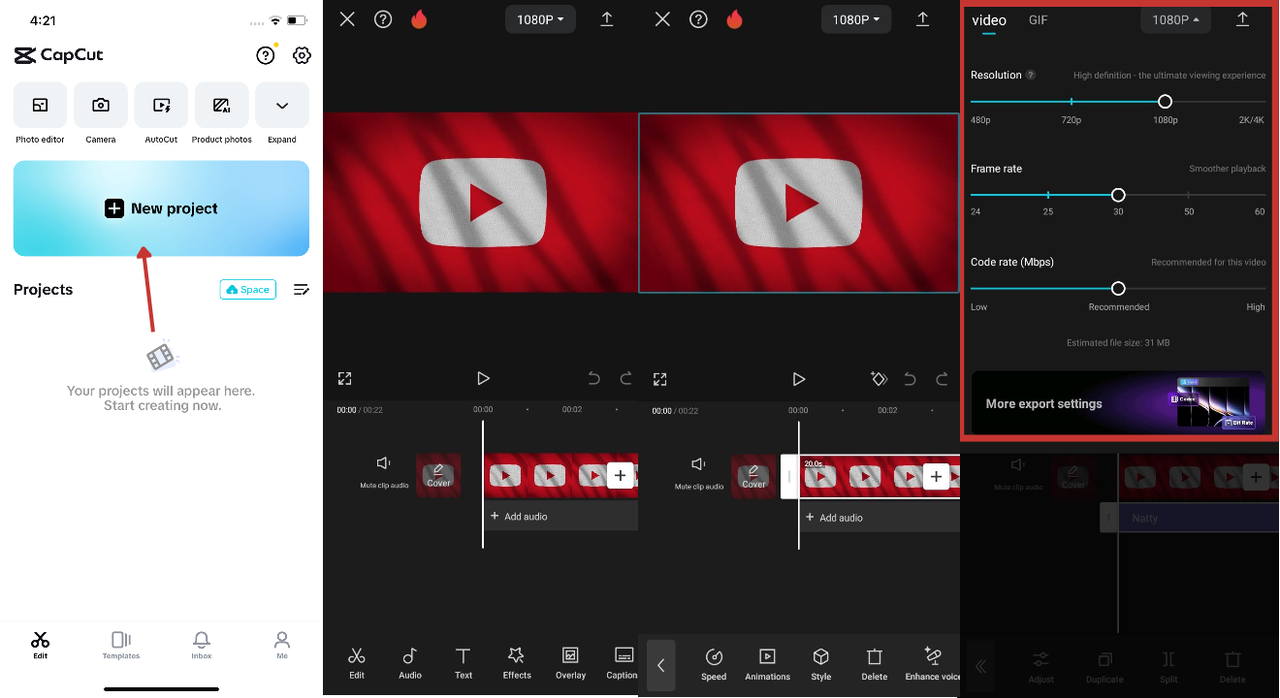Image resolution: width=1280 pixels, height=698 pixels.
Task: Redo on the keyframe-icon editor screen
Action: 942,379
